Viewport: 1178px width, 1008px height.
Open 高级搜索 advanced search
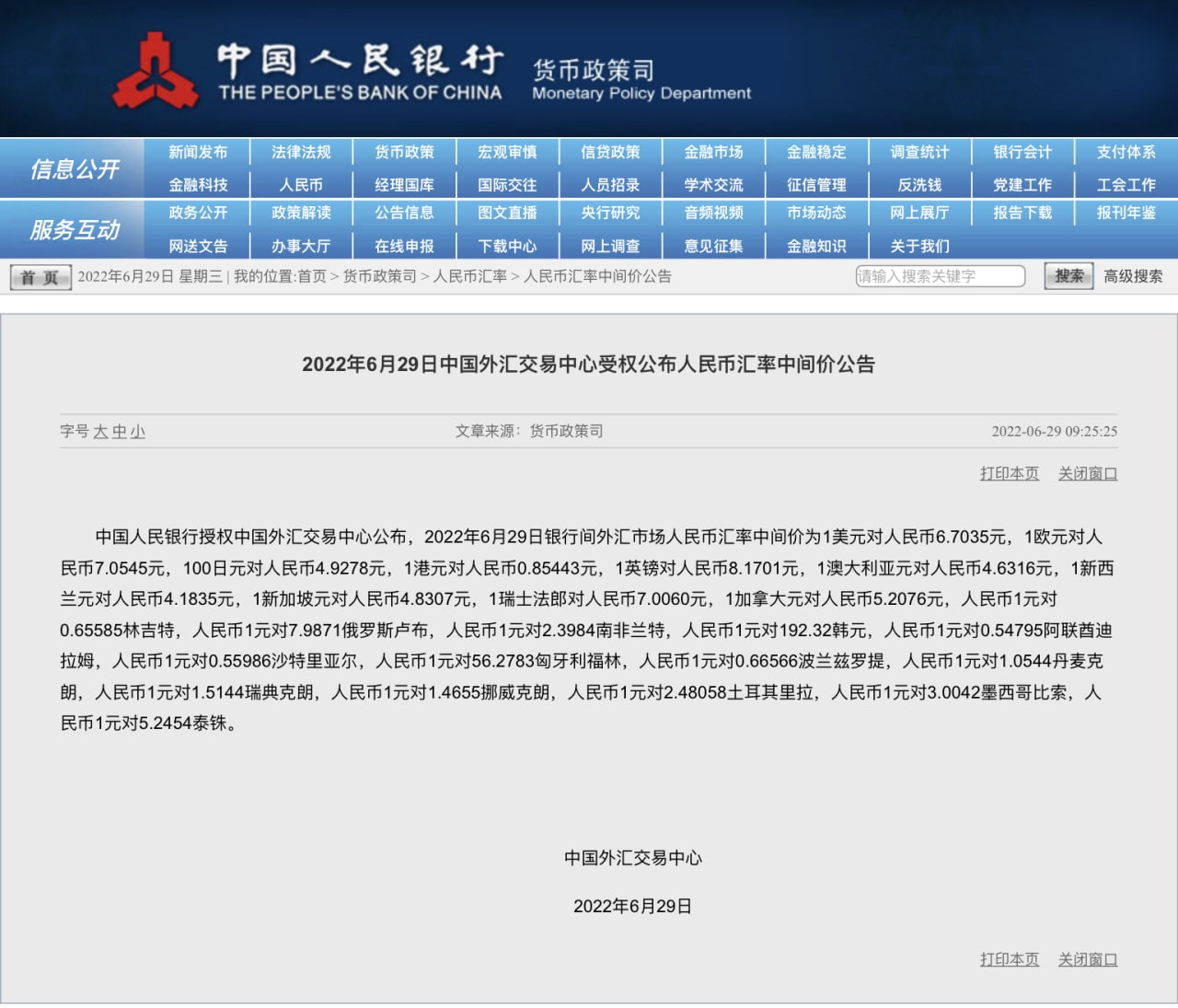pyautogui.click(x=1133, y=276)
